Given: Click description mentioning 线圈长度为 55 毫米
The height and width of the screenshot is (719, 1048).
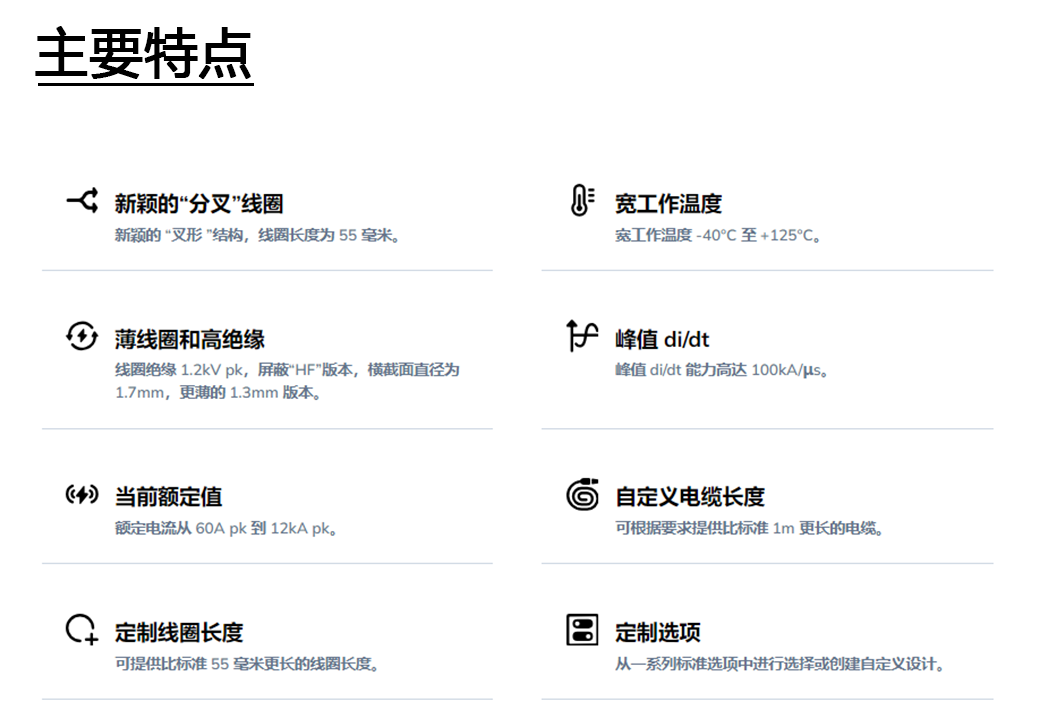Looking at the screenshot, I should tap(257, 235).
